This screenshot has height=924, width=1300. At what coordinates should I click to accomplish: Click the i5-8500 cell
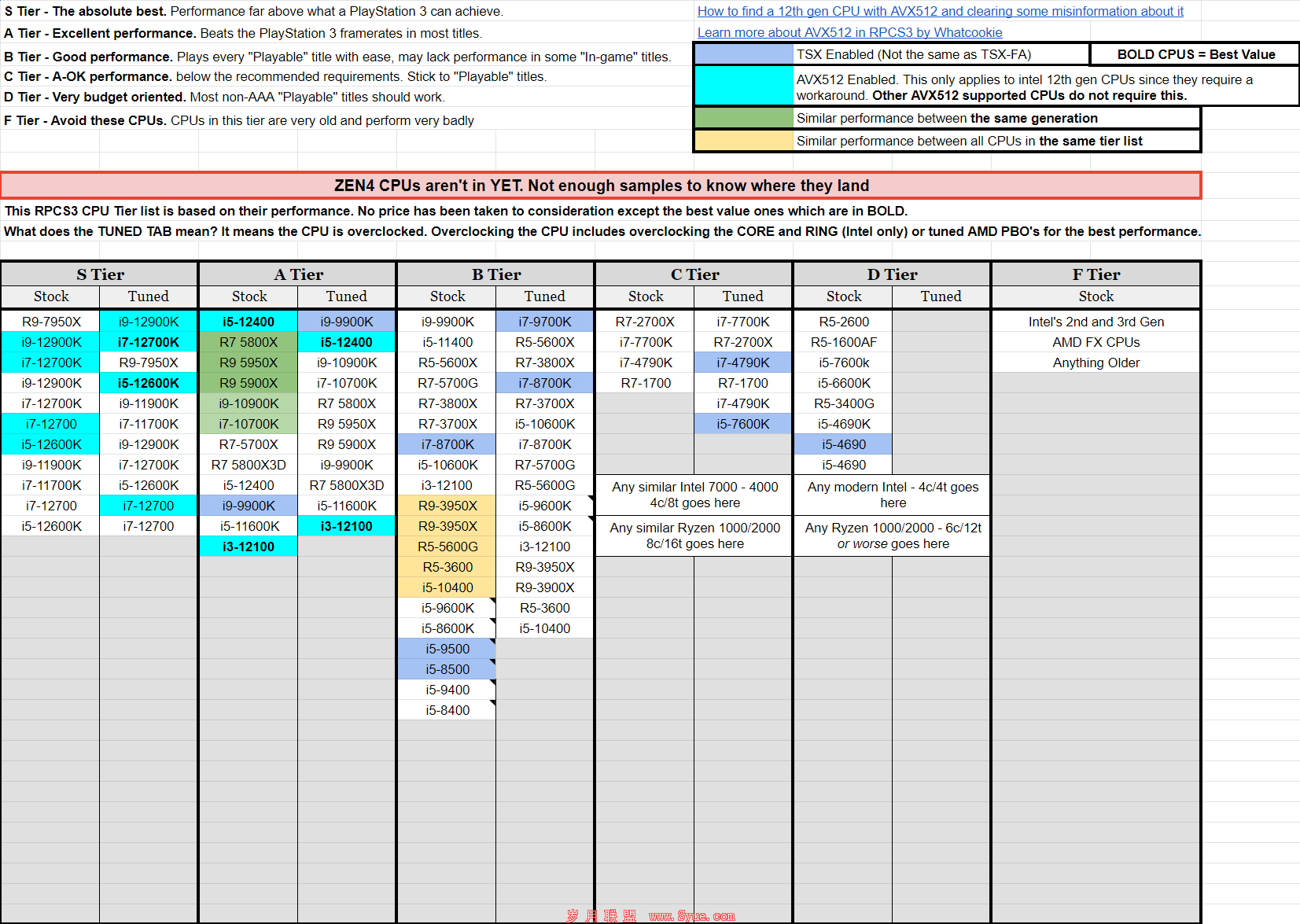pos(447,669)
